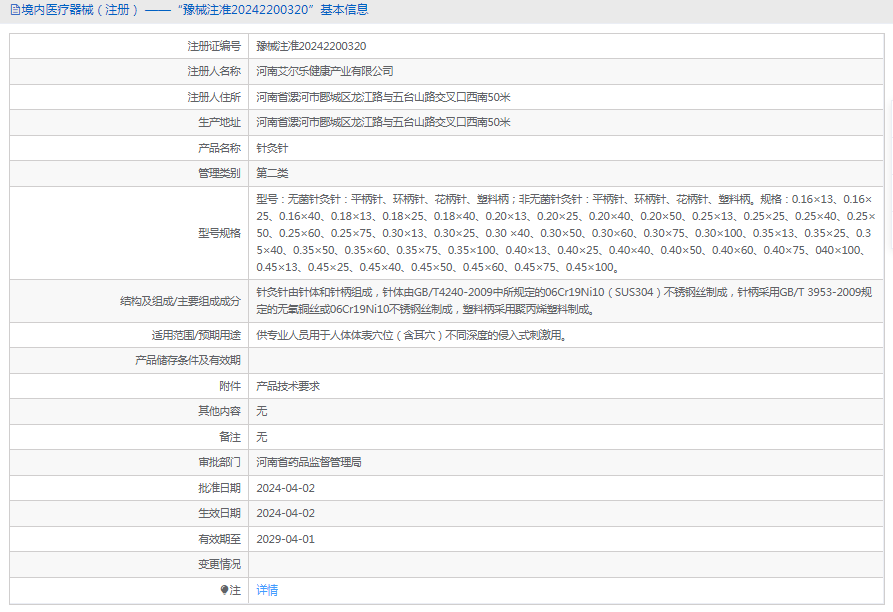Select registrant name 河南艾尔乐健康产业有限公司
Screen dimensions: 893x612
[x=325, y=71]
